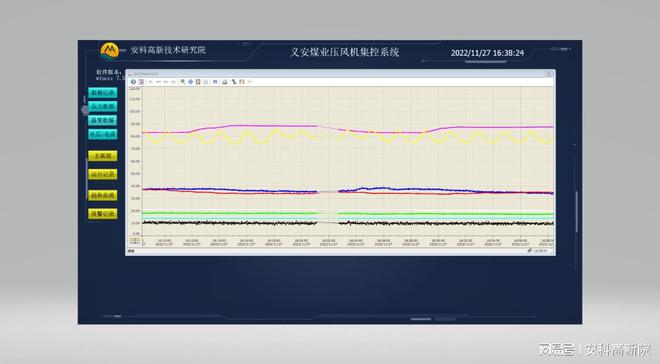Click the 2022/11/27 16:38:24 clock text

(487, 53)
